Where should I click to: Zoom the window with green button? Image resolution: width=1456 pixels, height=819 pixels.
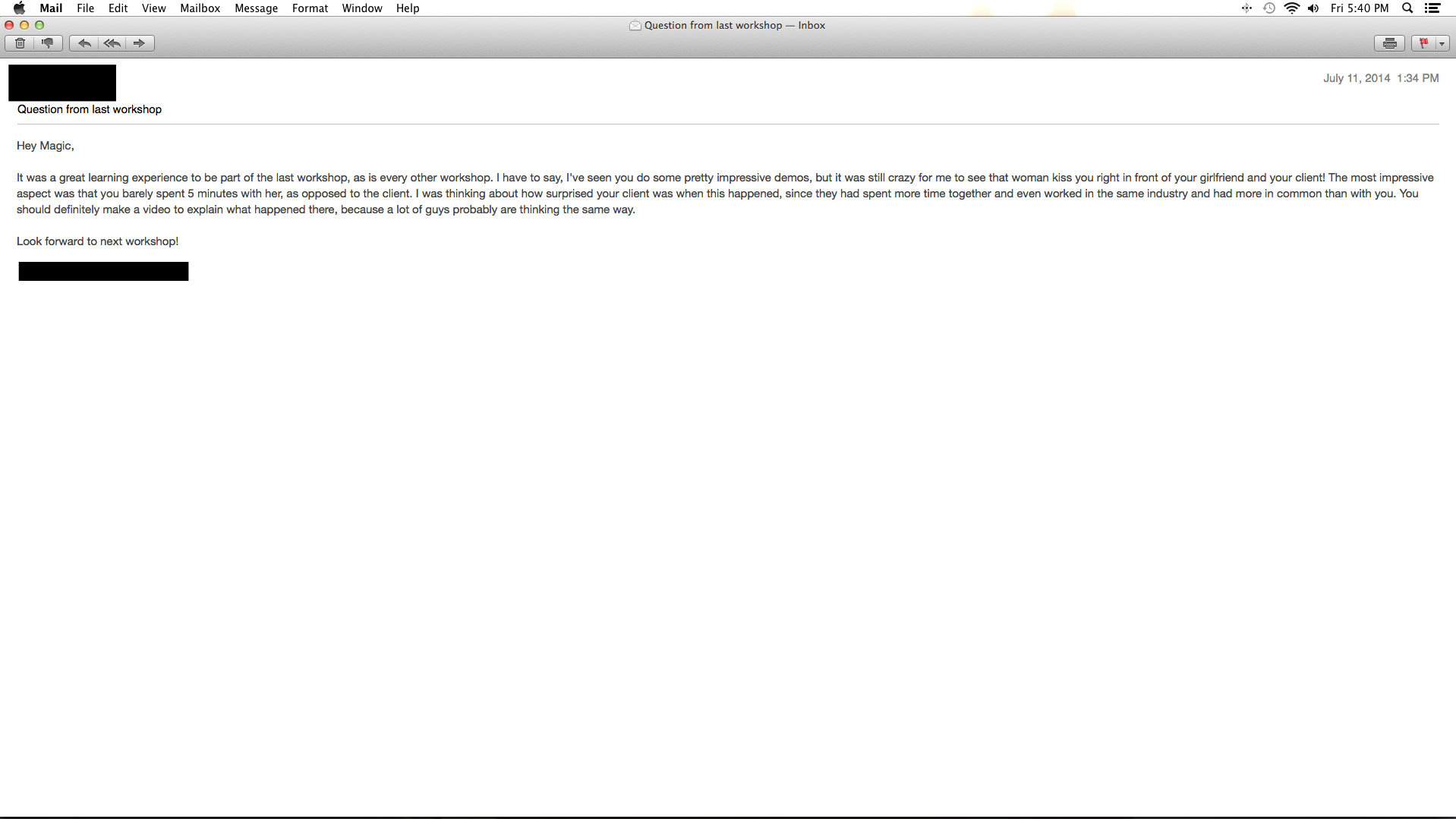39,25
